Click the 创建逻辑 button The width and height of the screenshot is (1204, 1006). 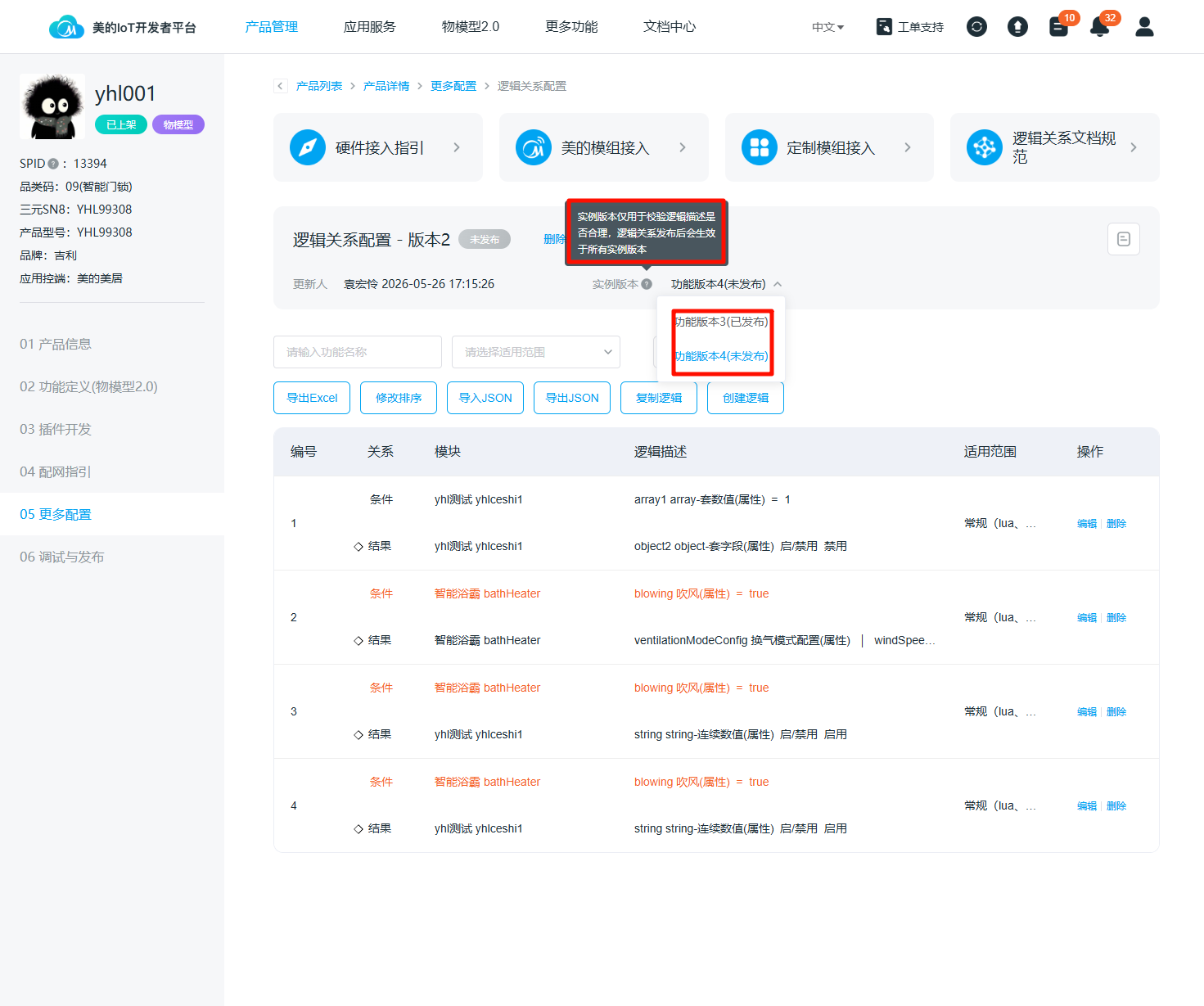(746, 398)
